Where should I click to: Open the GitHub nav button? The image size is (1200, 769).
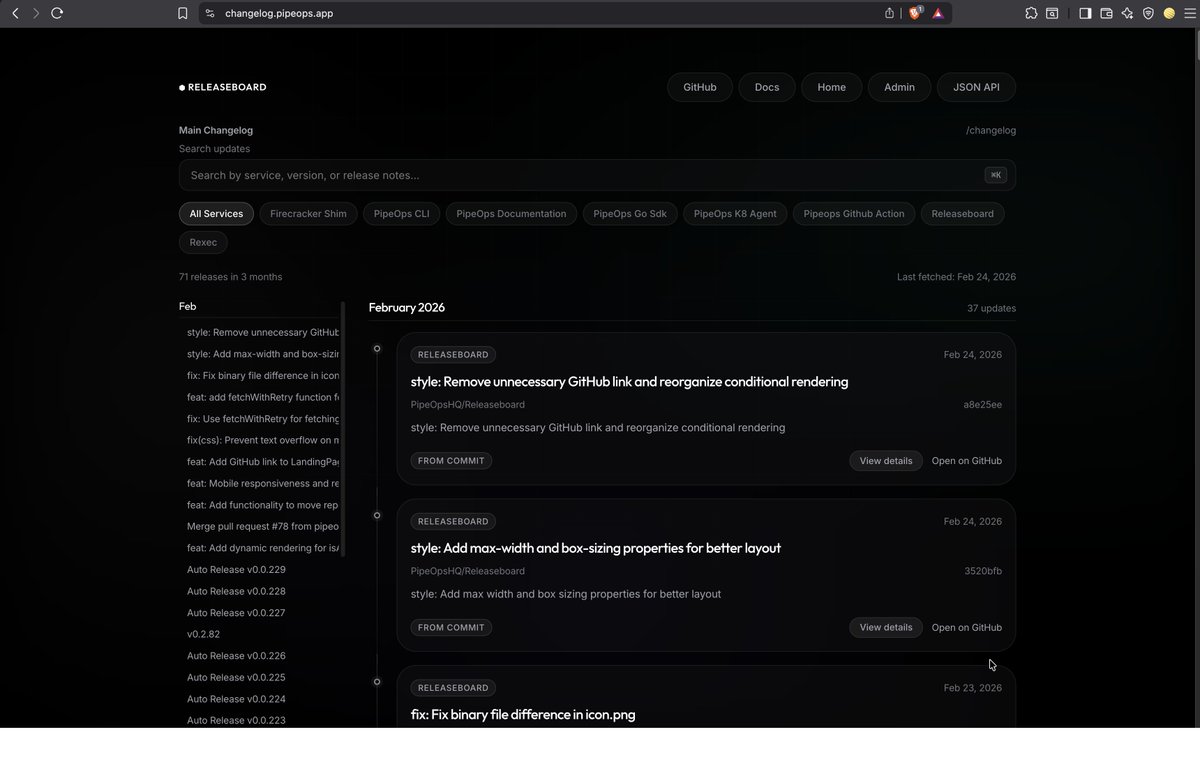pyautogui.click(x=700, y=87)
